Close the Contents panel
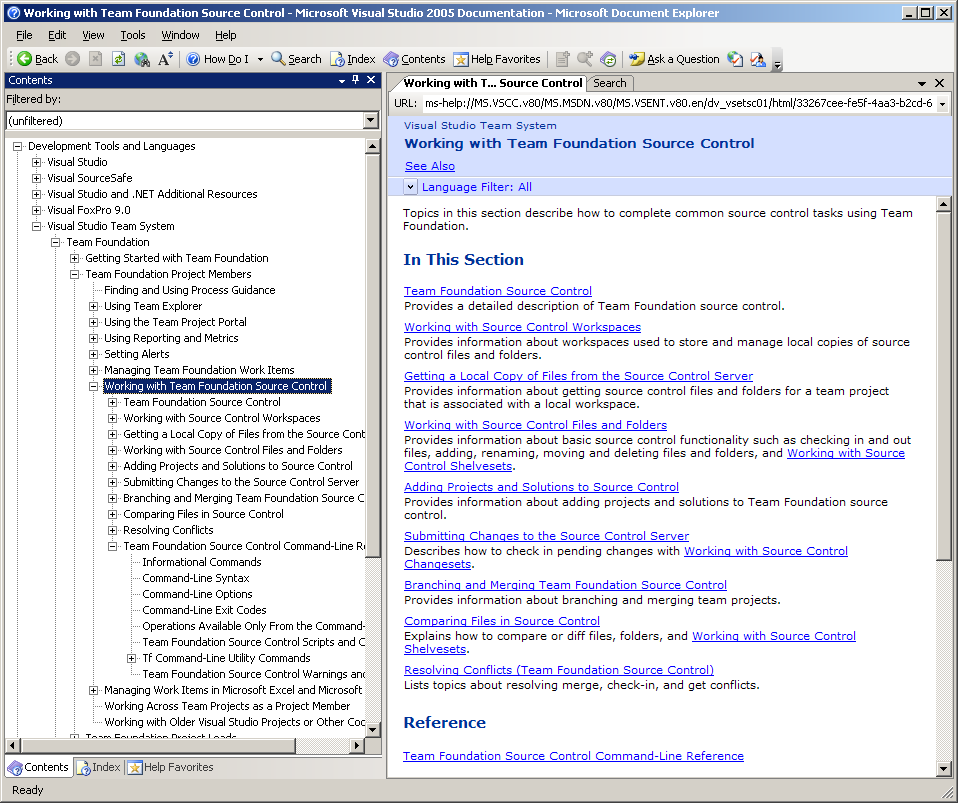The height and width of the screenshot is (803, 958). (x=371, y=80)
